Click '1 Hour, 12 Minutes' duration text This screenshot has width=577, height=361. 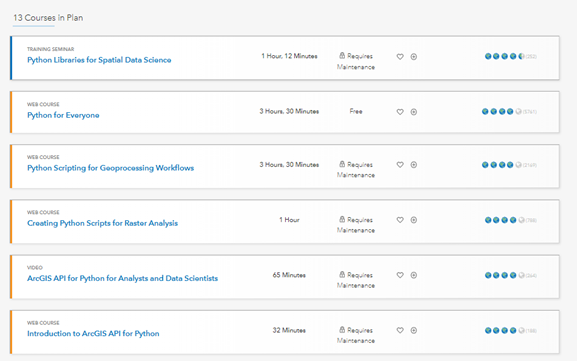289,56
